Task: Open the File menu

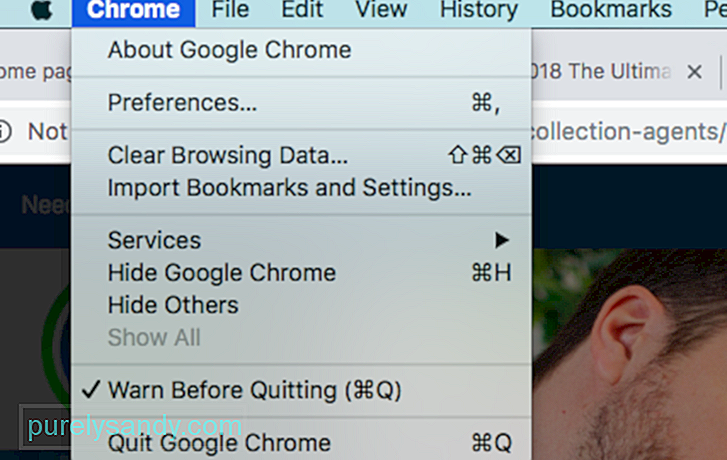Action: coord(230,10)
